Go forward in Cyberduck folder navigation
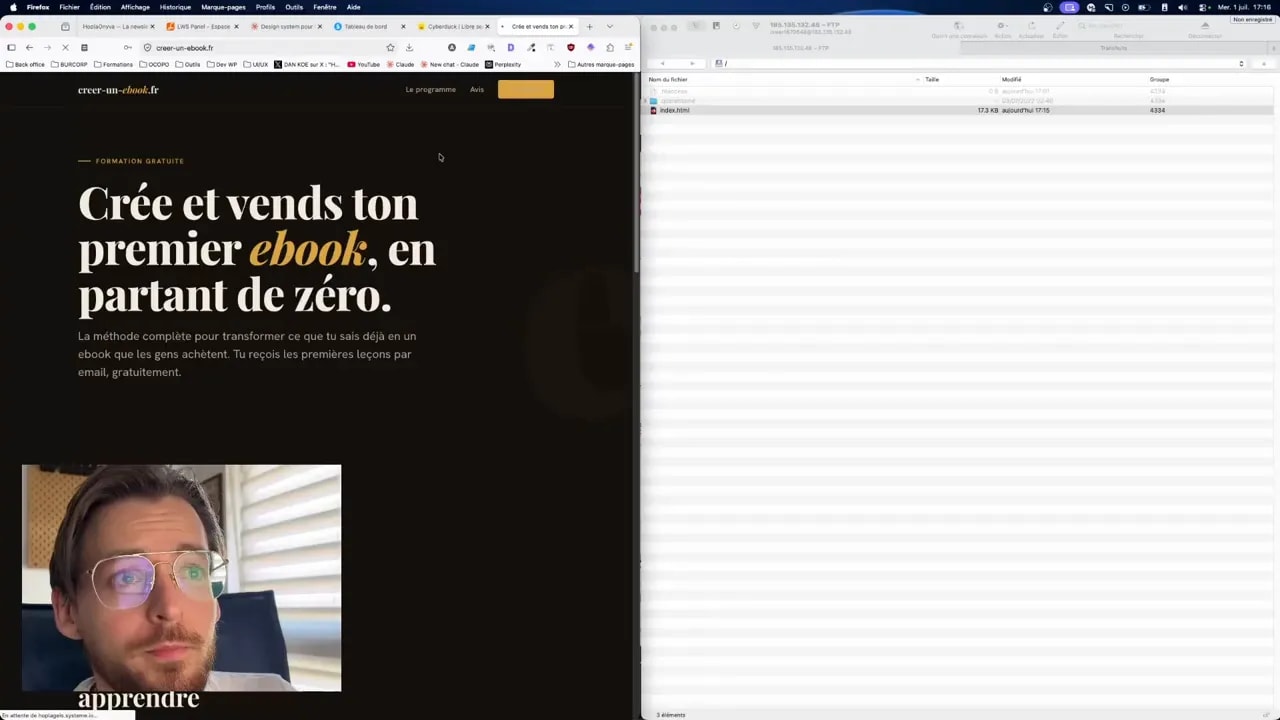 tap(691, 63)
